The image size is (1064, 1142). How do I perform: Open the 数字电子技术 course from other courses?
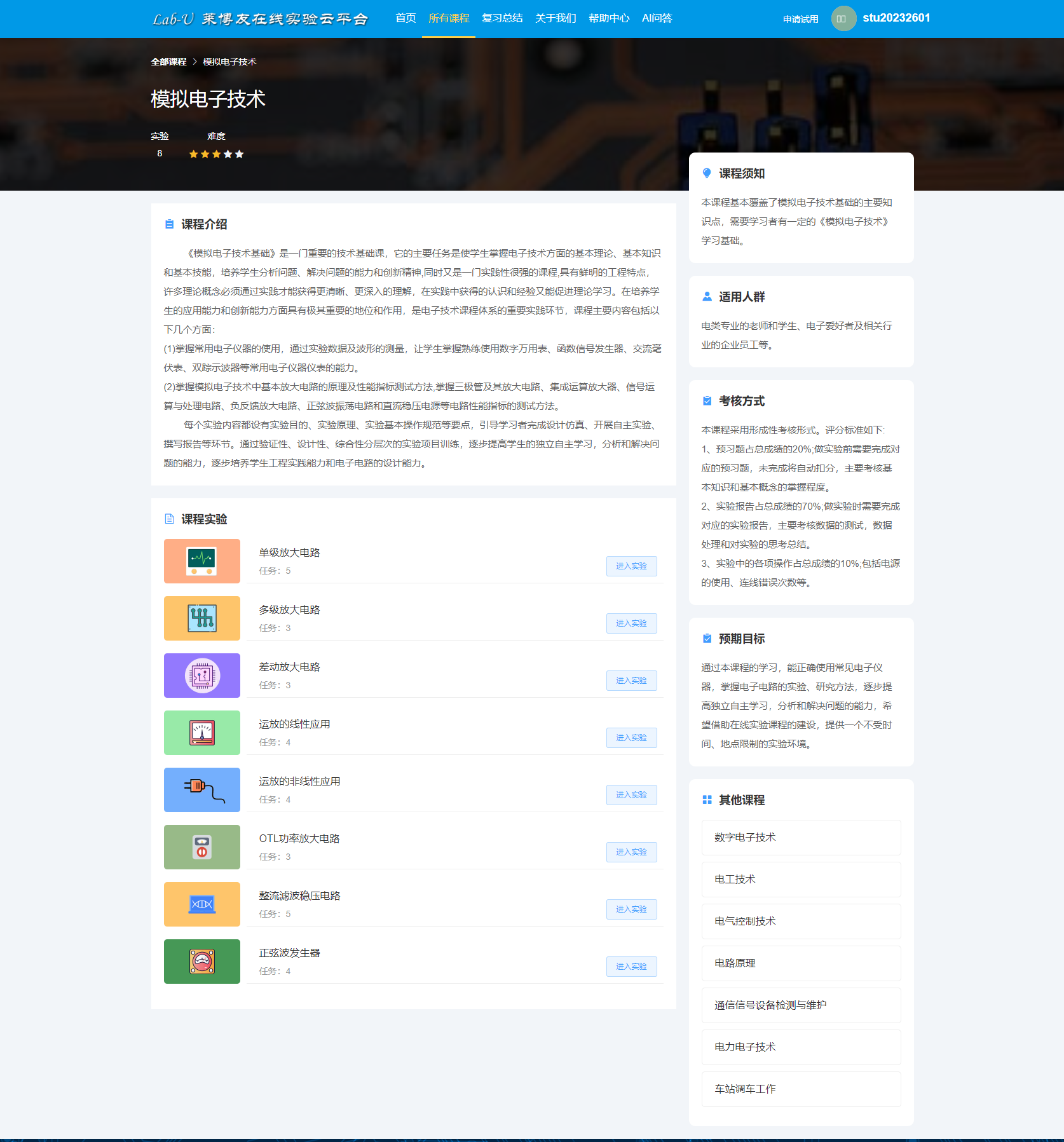801,838
